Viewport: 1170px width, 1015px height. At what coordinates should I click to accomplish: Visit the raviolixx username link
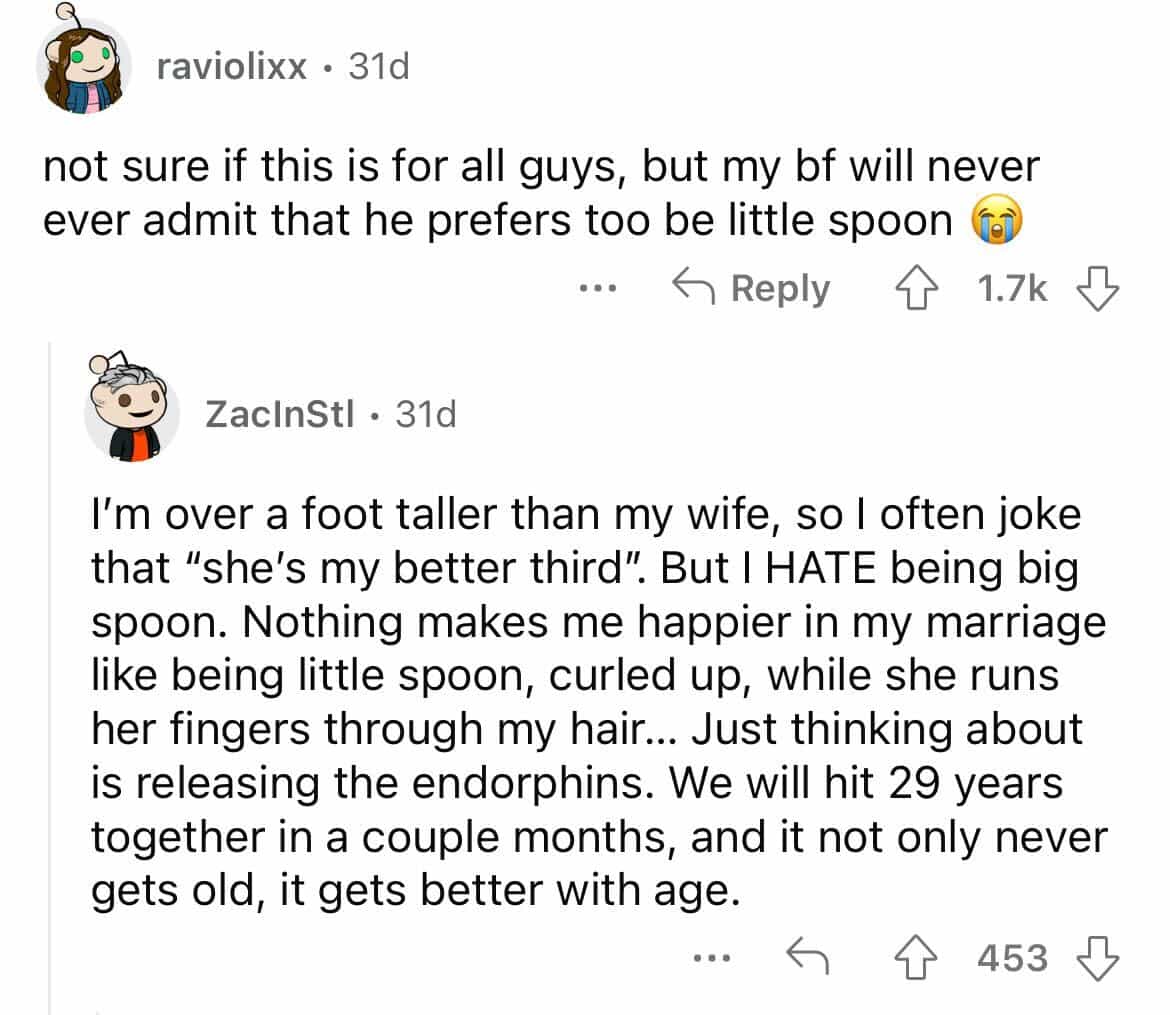(x=232, y=67)
